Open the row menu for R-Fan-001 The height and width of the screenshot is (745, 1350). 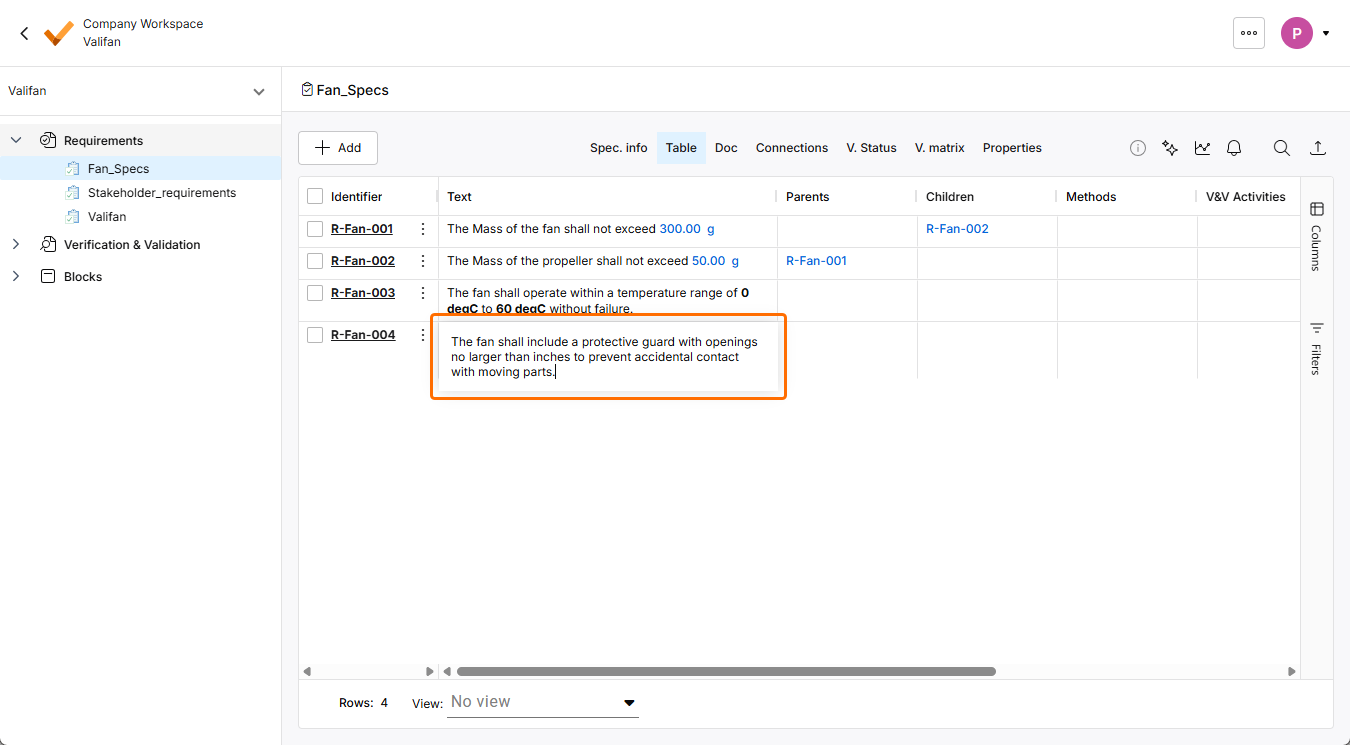(423, 229)
